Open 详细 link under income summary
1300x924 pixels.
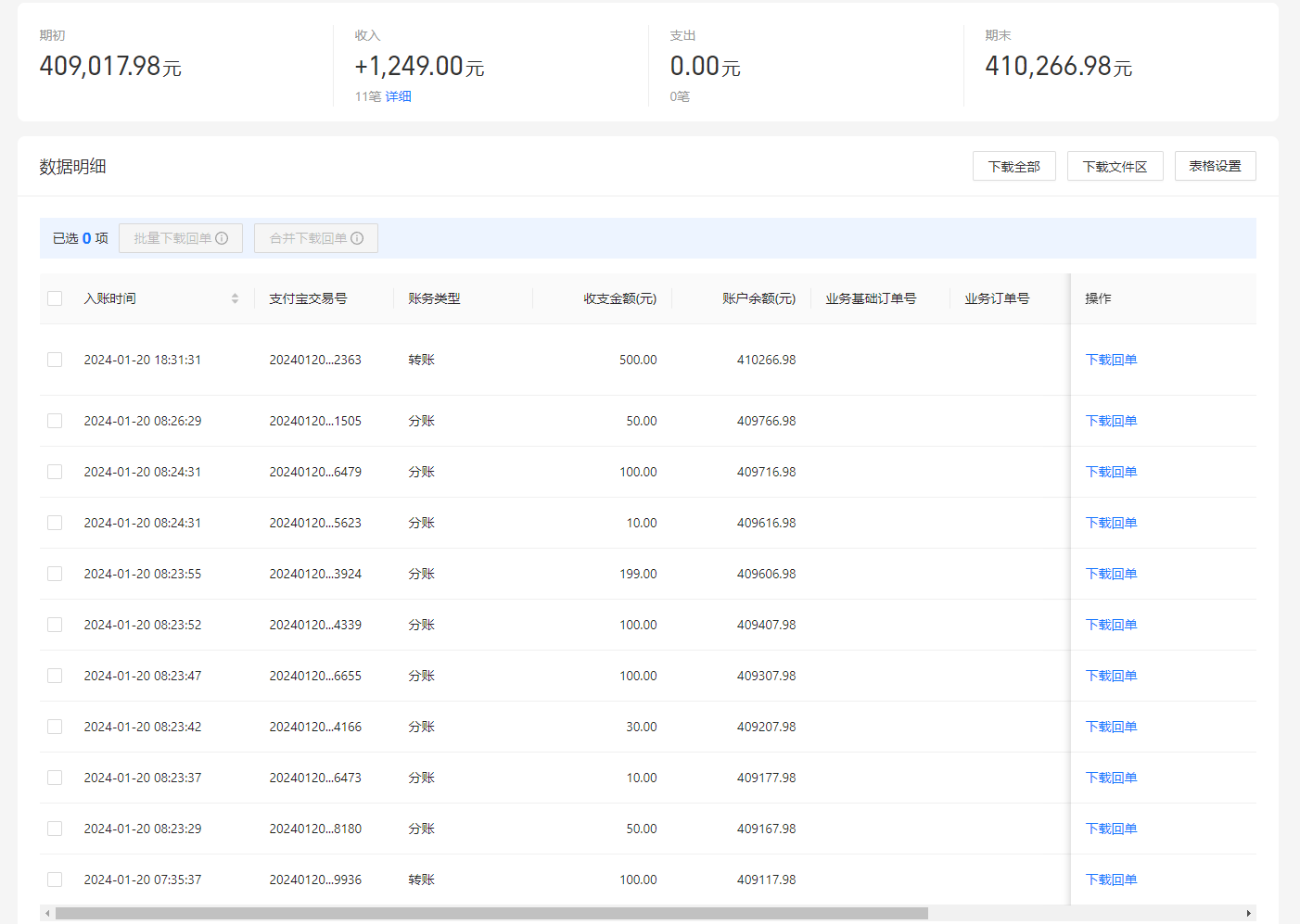[x=399, y=96]
